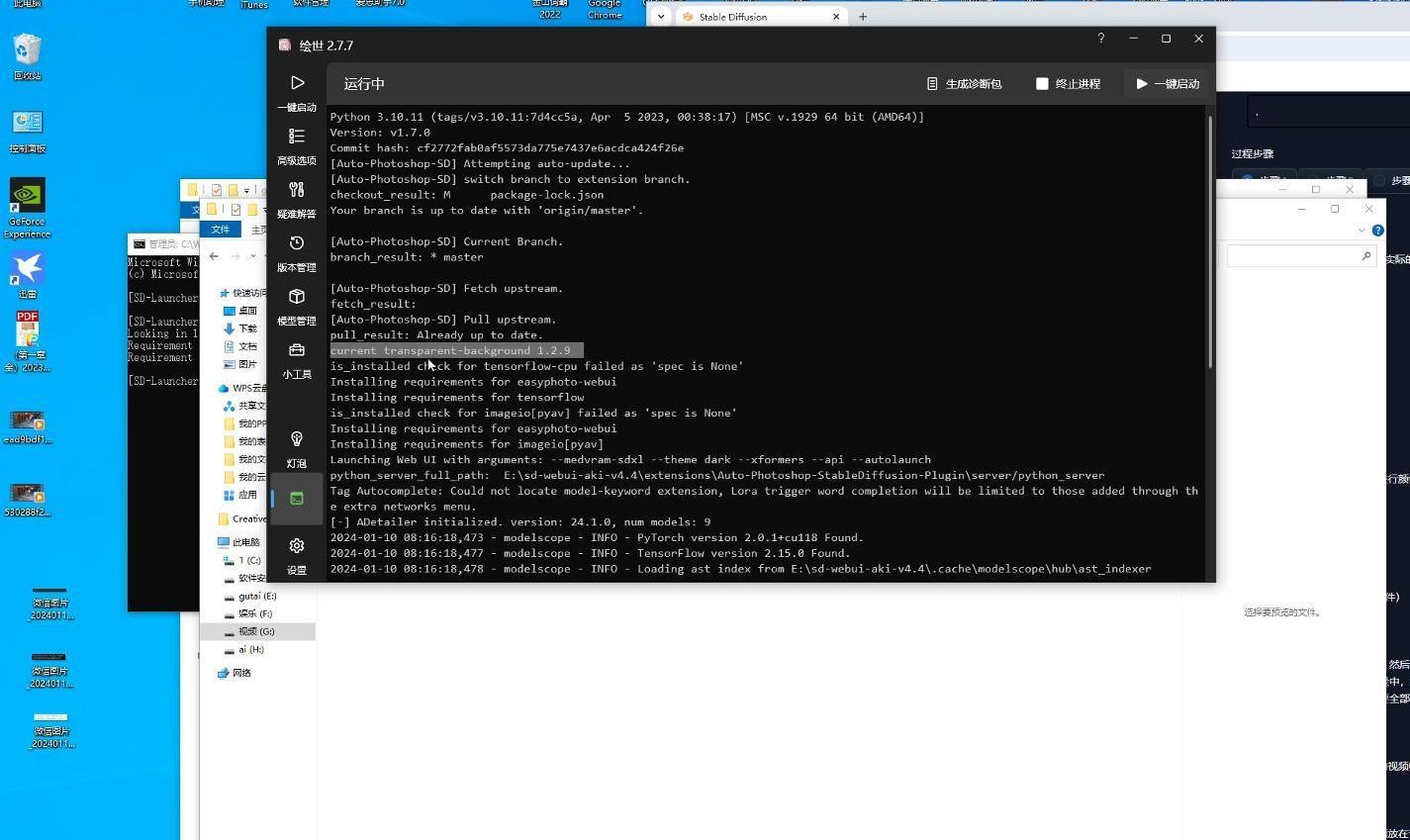Screen dimensions: 1410x840
Task: Open 小工具 toolbox in sidebar
Action: pos(297,359)
